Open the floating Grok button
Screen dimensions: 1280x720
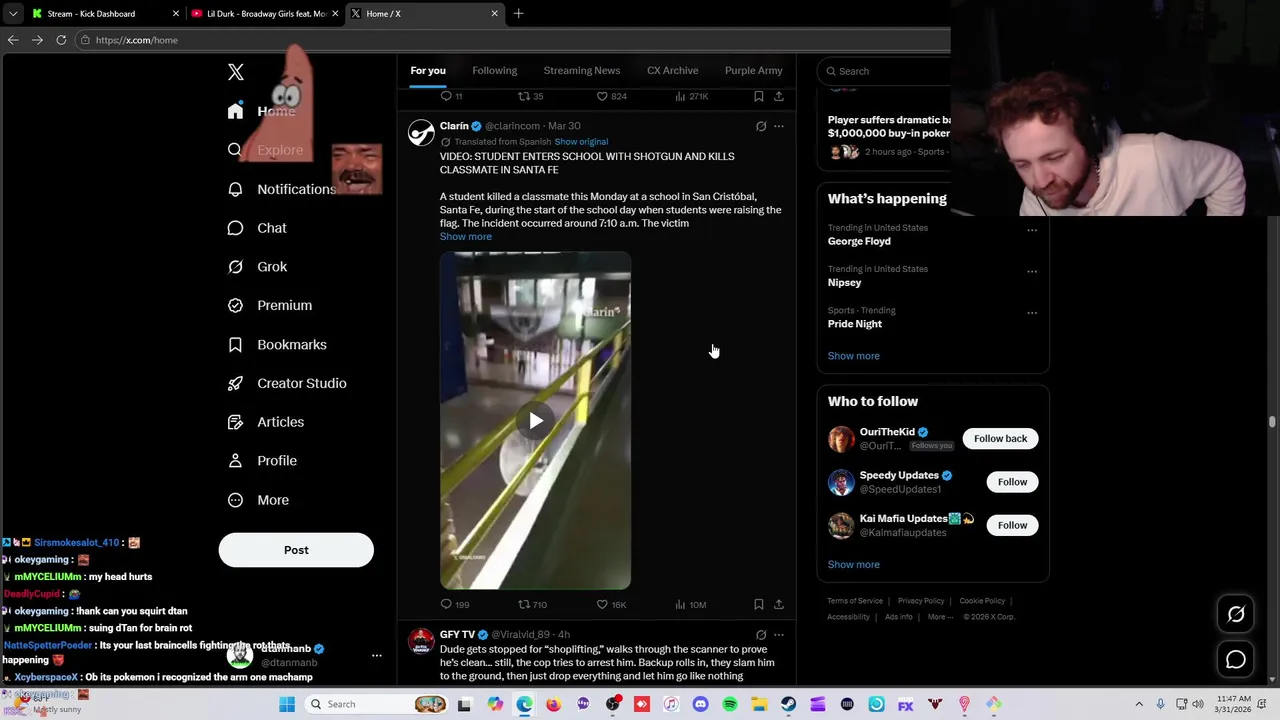click(x=1236, y=614)
